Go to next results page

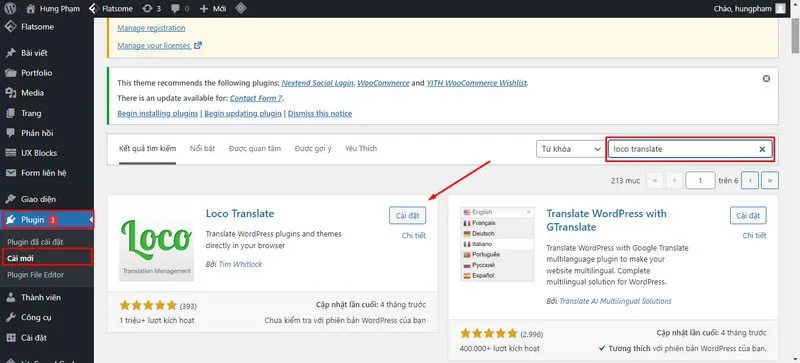[x=749, y=180]
